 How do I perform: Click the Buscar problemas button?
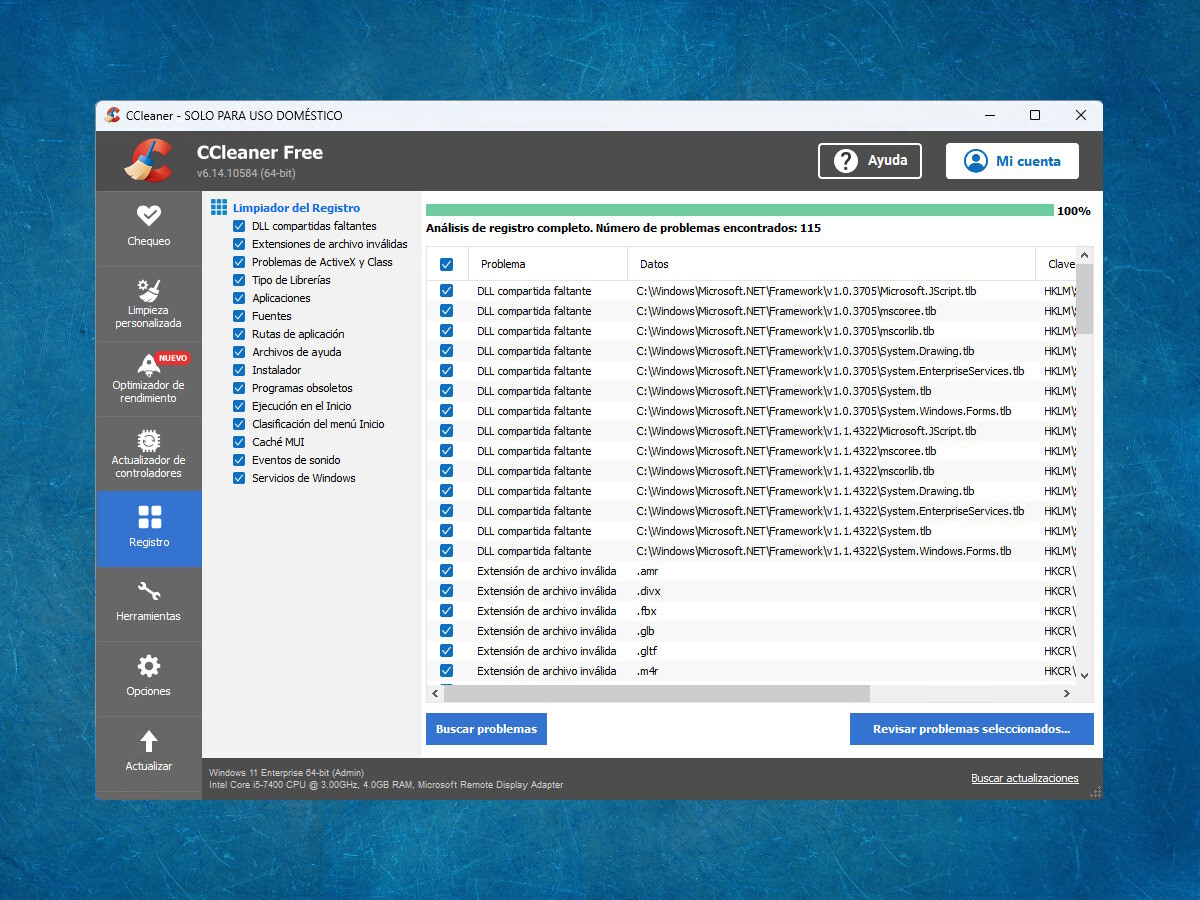coord(486,729)
